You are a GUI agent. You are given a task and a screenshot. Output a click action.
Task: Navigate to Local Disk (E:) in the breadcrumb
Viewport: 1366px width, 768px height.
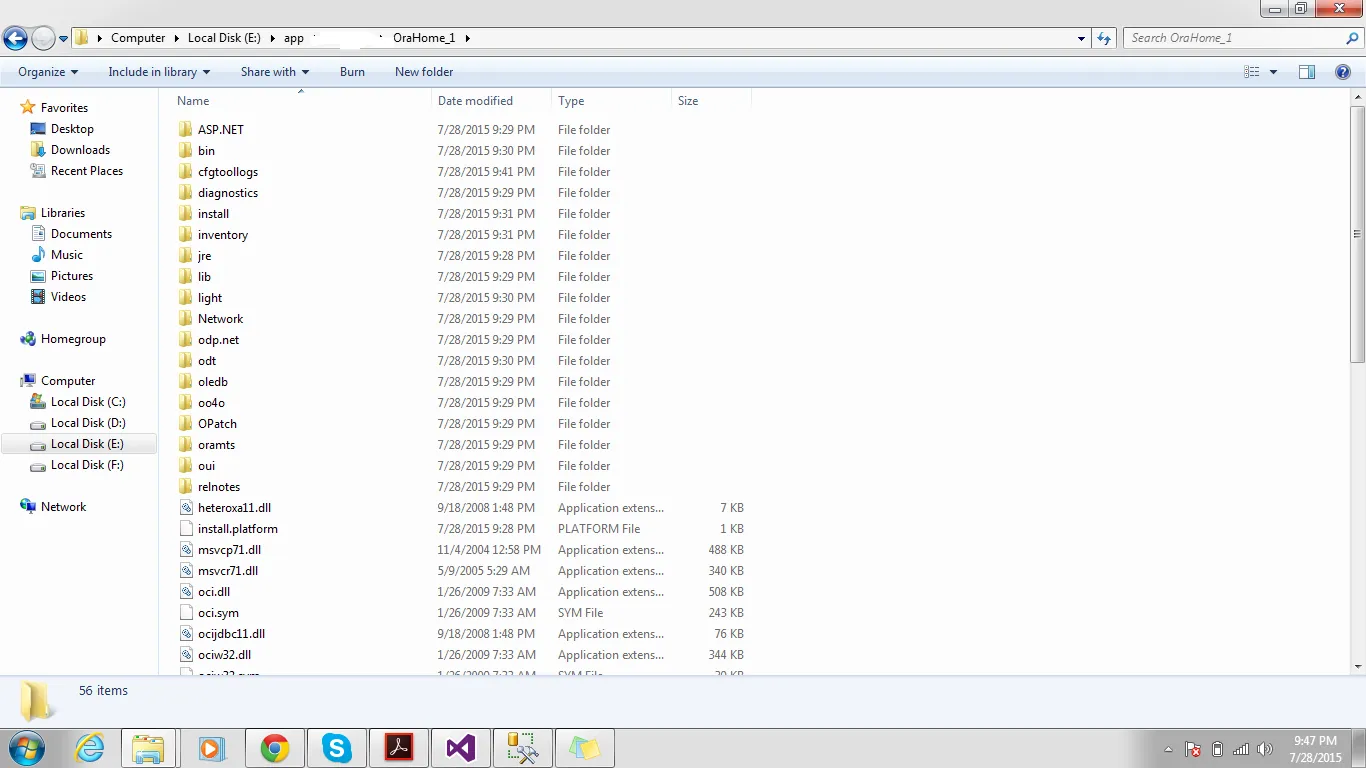pos(224,38)
